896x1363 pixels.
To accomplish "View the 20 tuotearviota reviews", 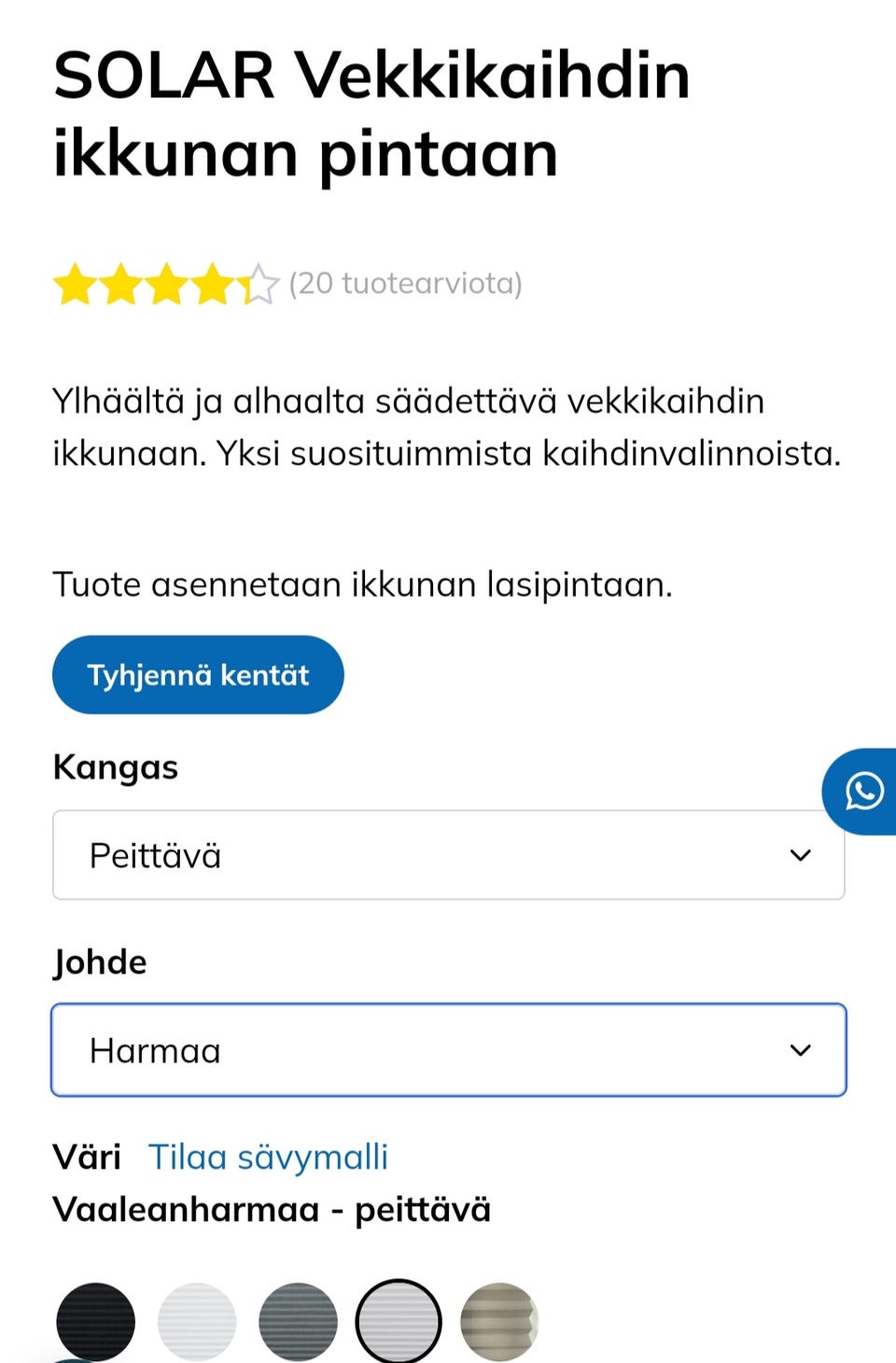I will click(x=404, y=284).
